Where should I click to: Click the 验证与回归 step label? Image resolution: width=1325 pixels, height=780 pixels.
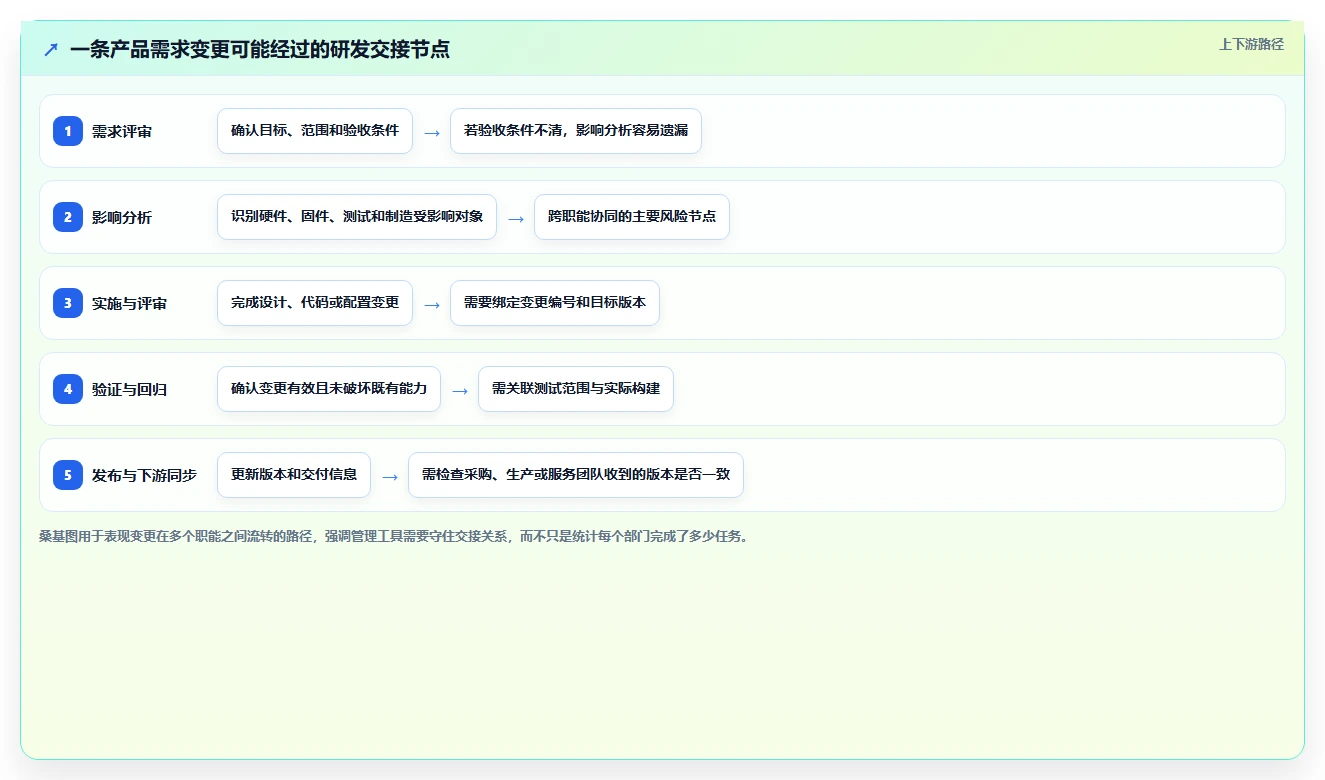[129, 389]
